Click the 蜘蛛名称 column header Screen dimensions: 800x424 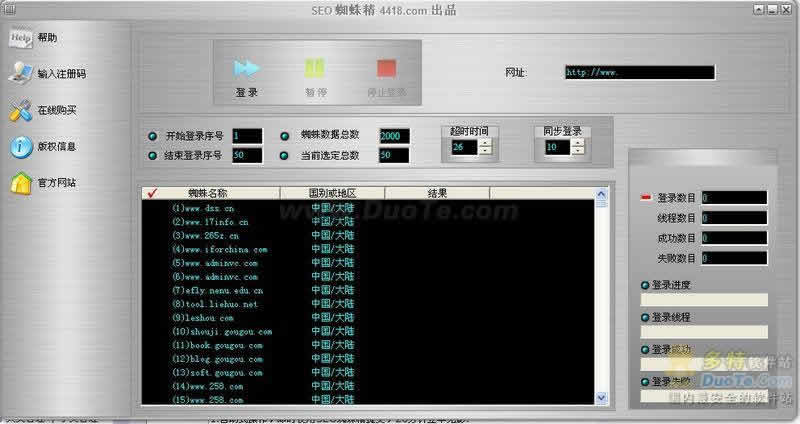pyautogui.click(x=207, y=193)
